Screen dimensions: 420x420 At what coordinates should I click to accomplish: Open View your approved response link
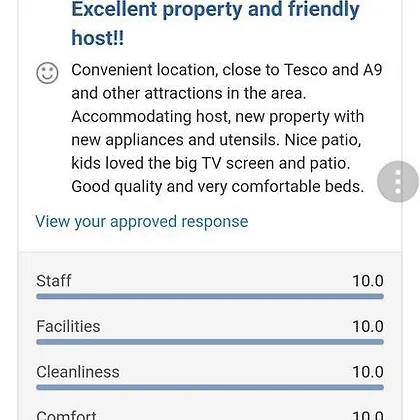[142, 222]
